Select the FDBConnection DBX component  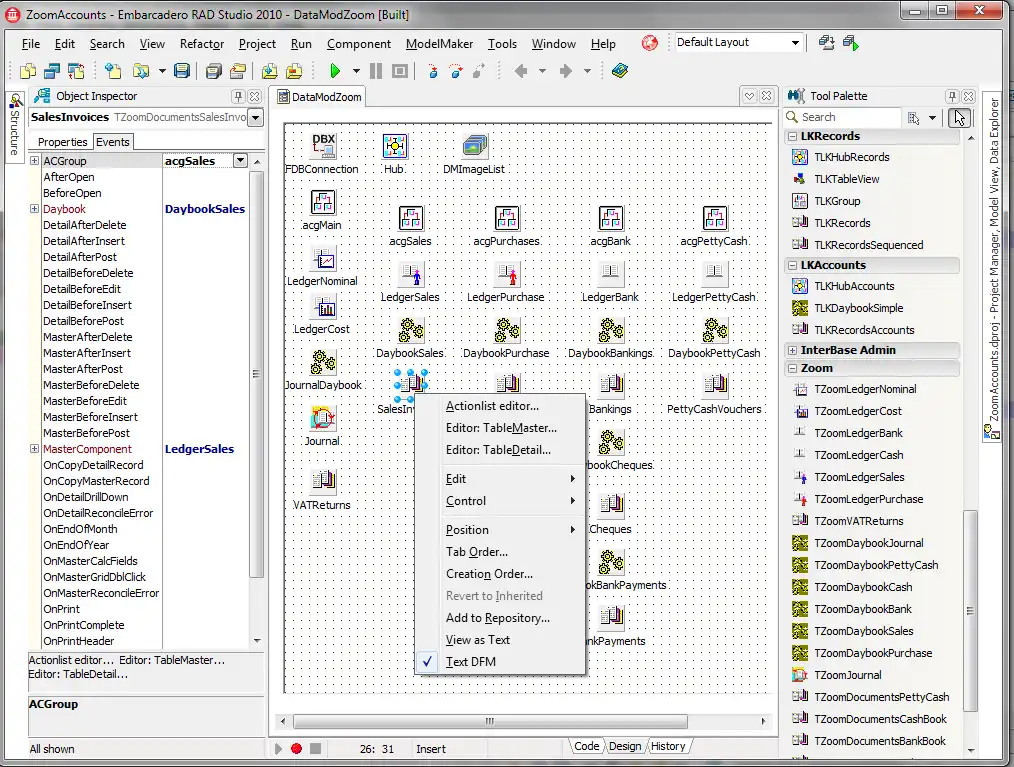click(323, 146)
